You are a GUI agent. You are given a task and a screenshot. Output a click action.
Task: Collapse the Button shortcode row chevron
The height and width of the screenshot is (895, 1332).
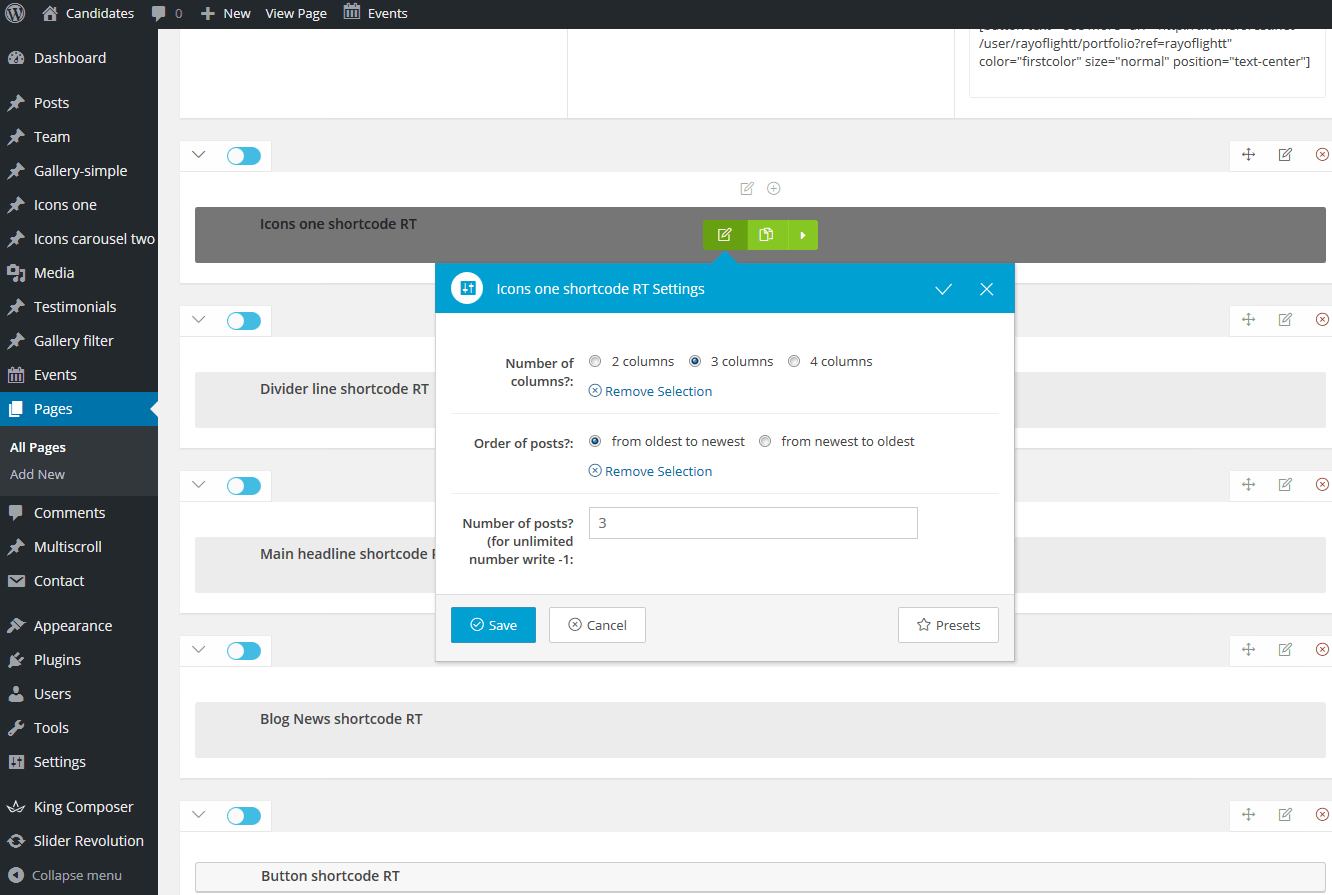pos(198,815)
